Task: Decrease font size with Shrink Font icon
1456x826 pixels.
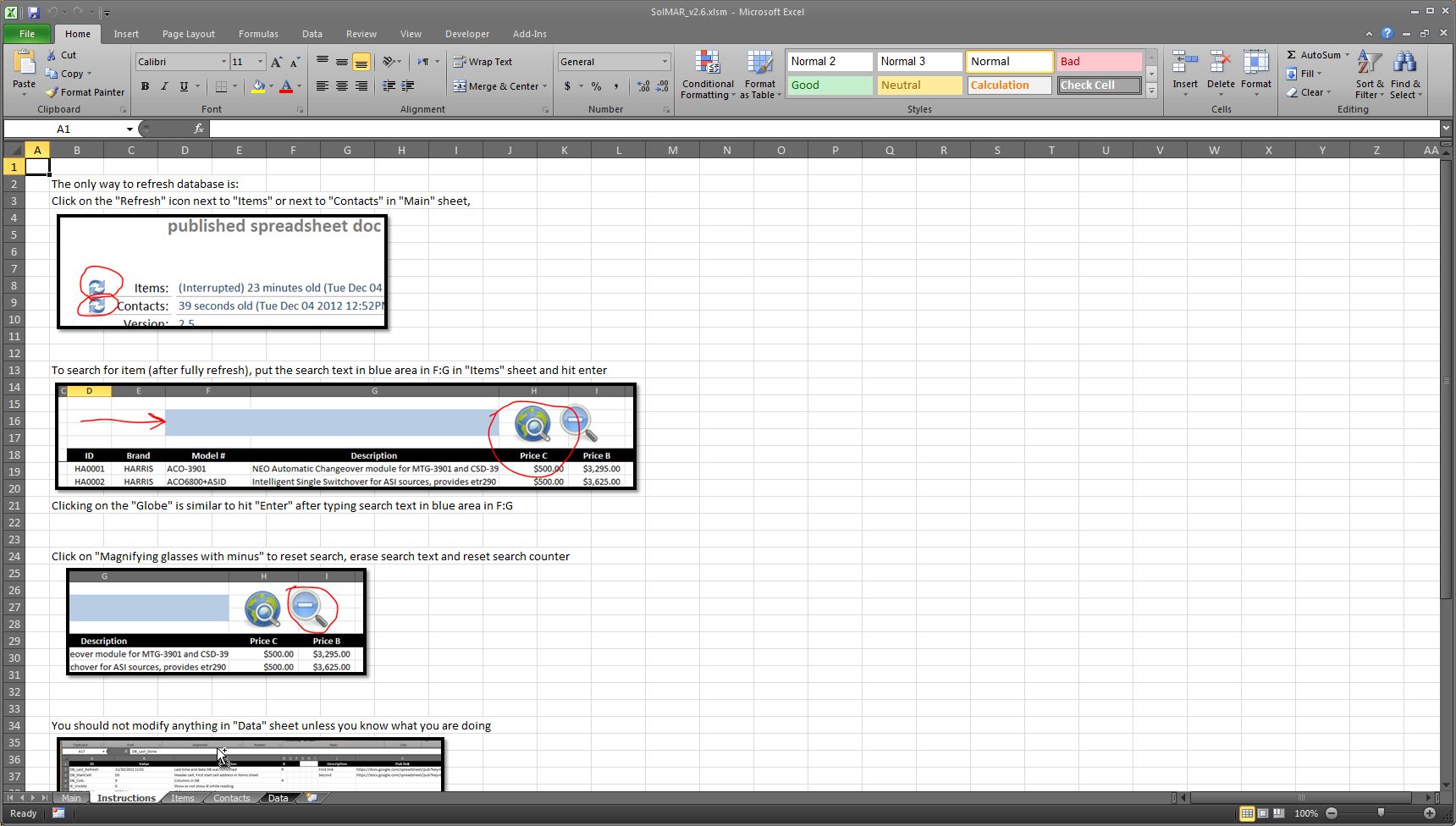Action: (295, 62)
